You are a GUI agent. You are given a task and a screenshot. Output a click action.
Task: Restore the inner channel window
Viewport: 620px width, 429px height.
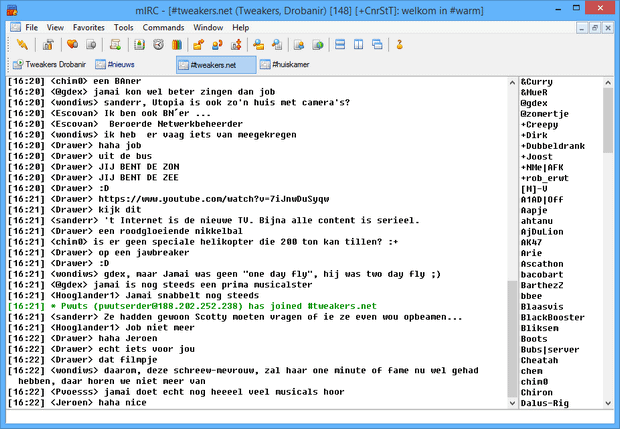coord(595,28)
